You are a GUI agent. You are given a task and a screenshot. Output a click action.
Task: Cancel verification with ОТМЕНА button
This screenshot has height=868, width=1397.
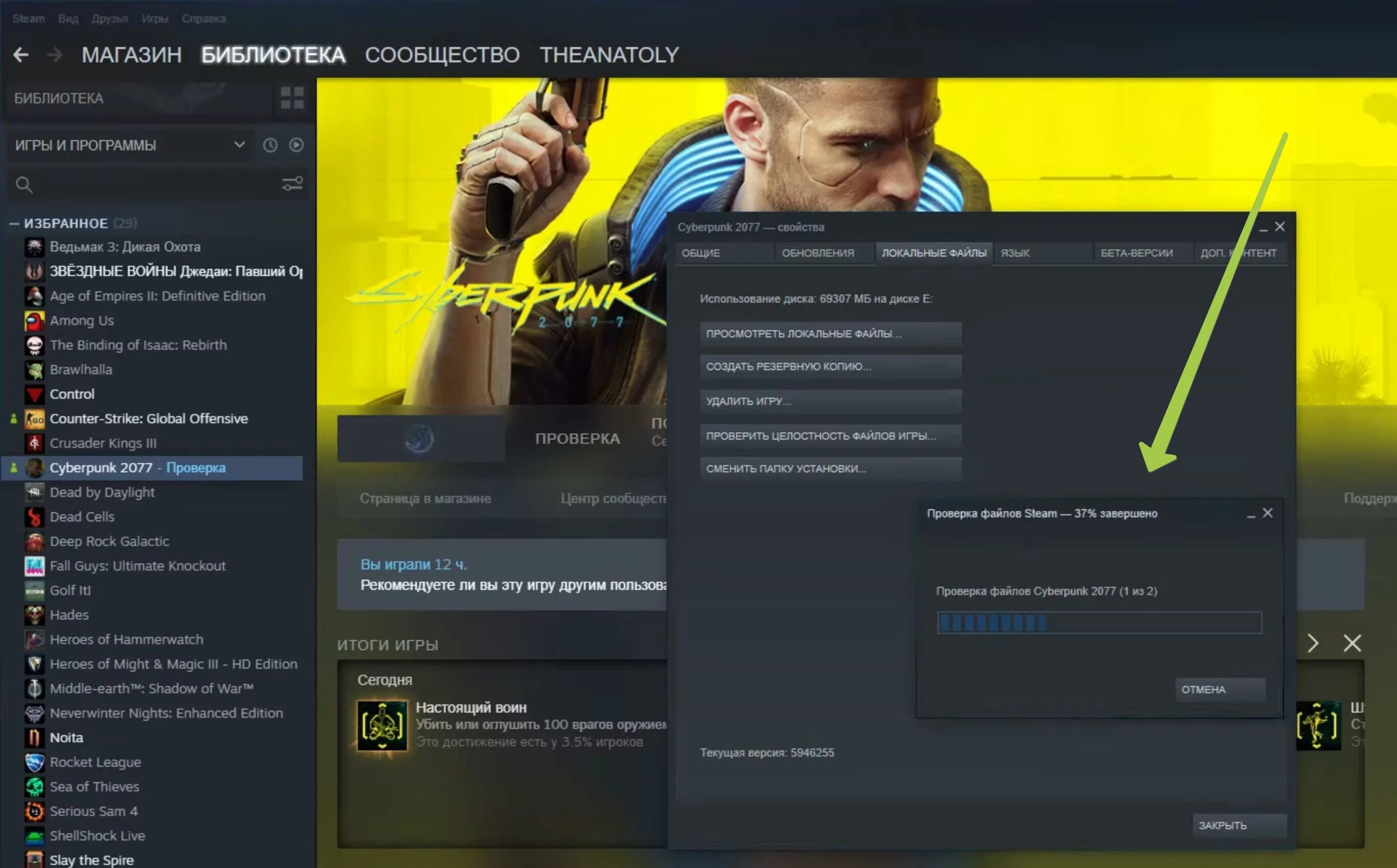tap(1220, 690)
